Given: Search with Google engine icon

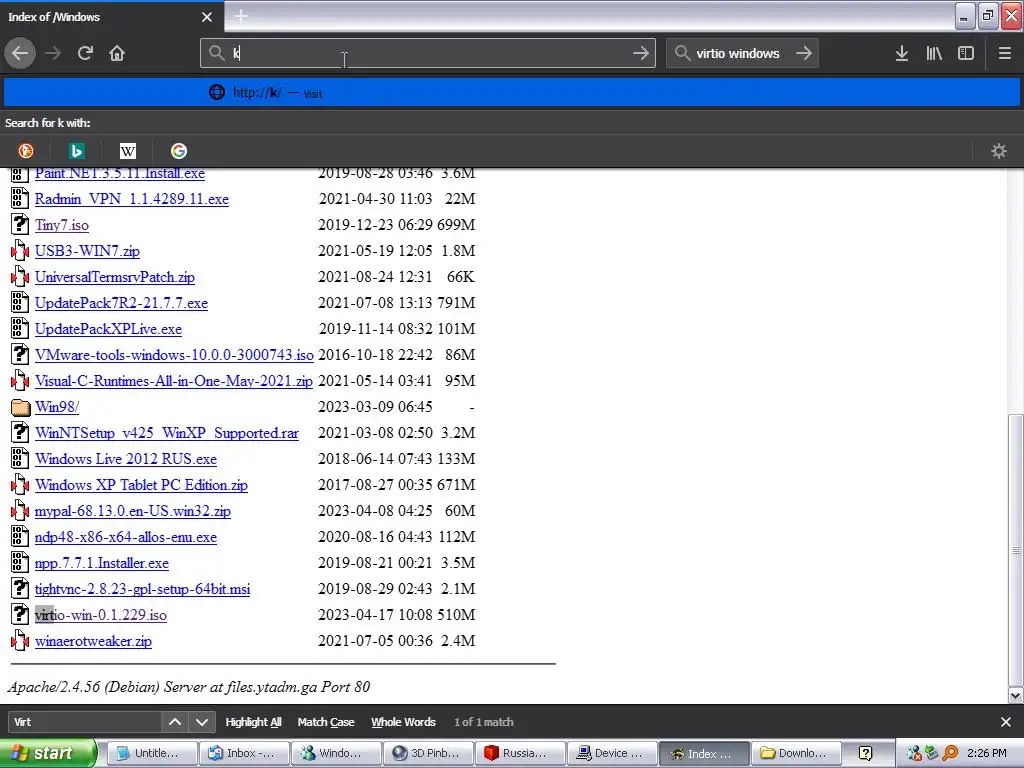Looking at the screenshot, I should pyautogui.click(x=179, y=152).
